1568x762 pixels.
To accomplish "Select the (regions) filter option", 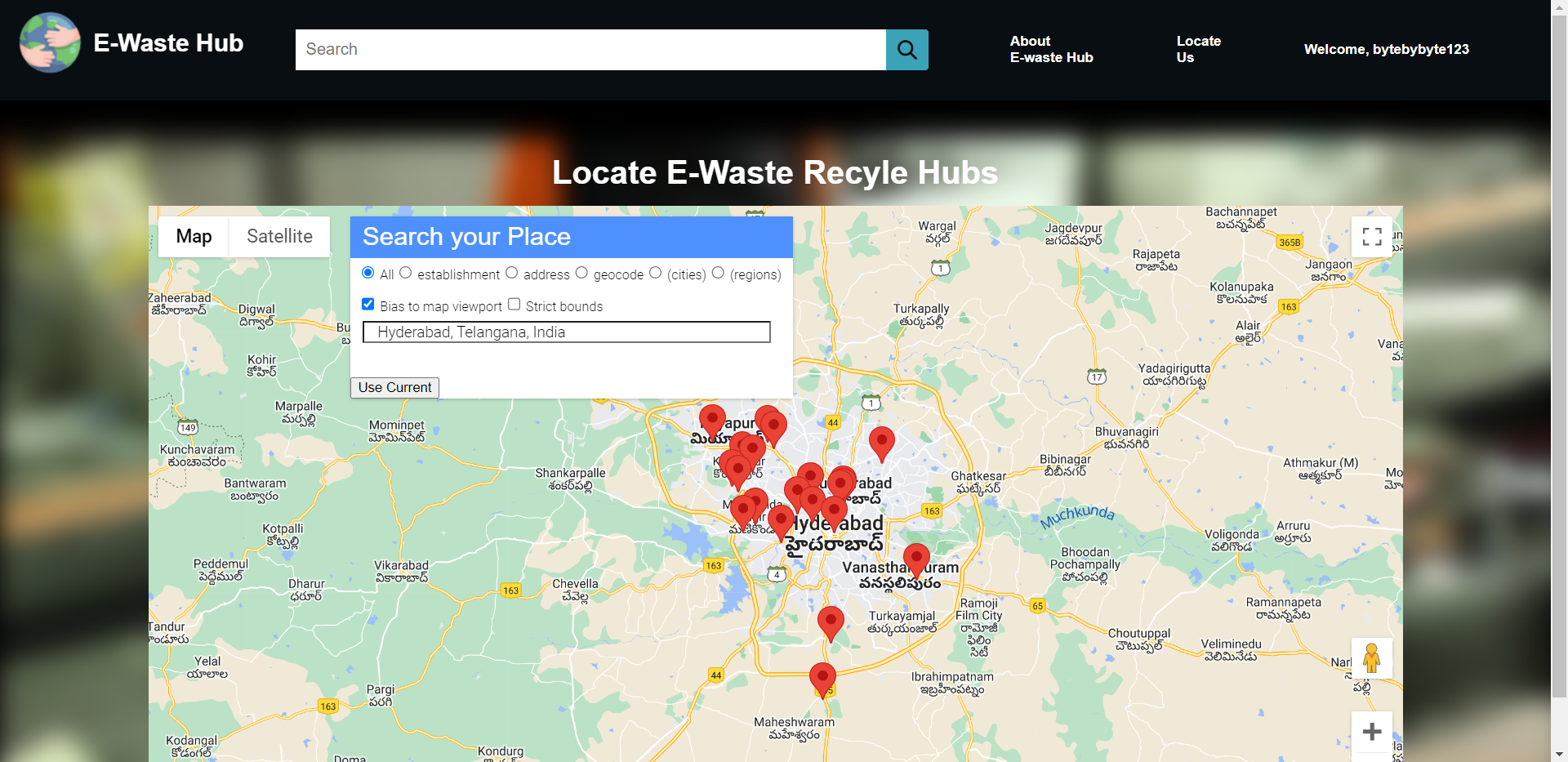I will click(718, 273).
